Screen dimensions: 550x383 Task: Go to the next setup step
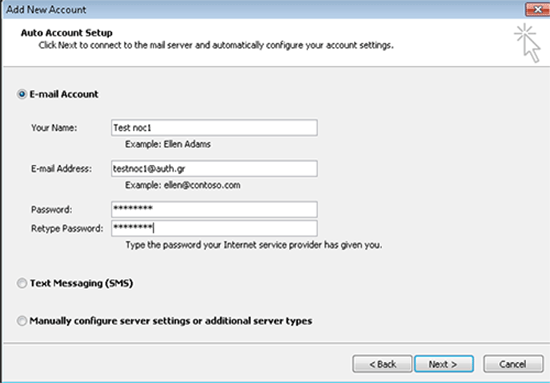coord(444,364)
